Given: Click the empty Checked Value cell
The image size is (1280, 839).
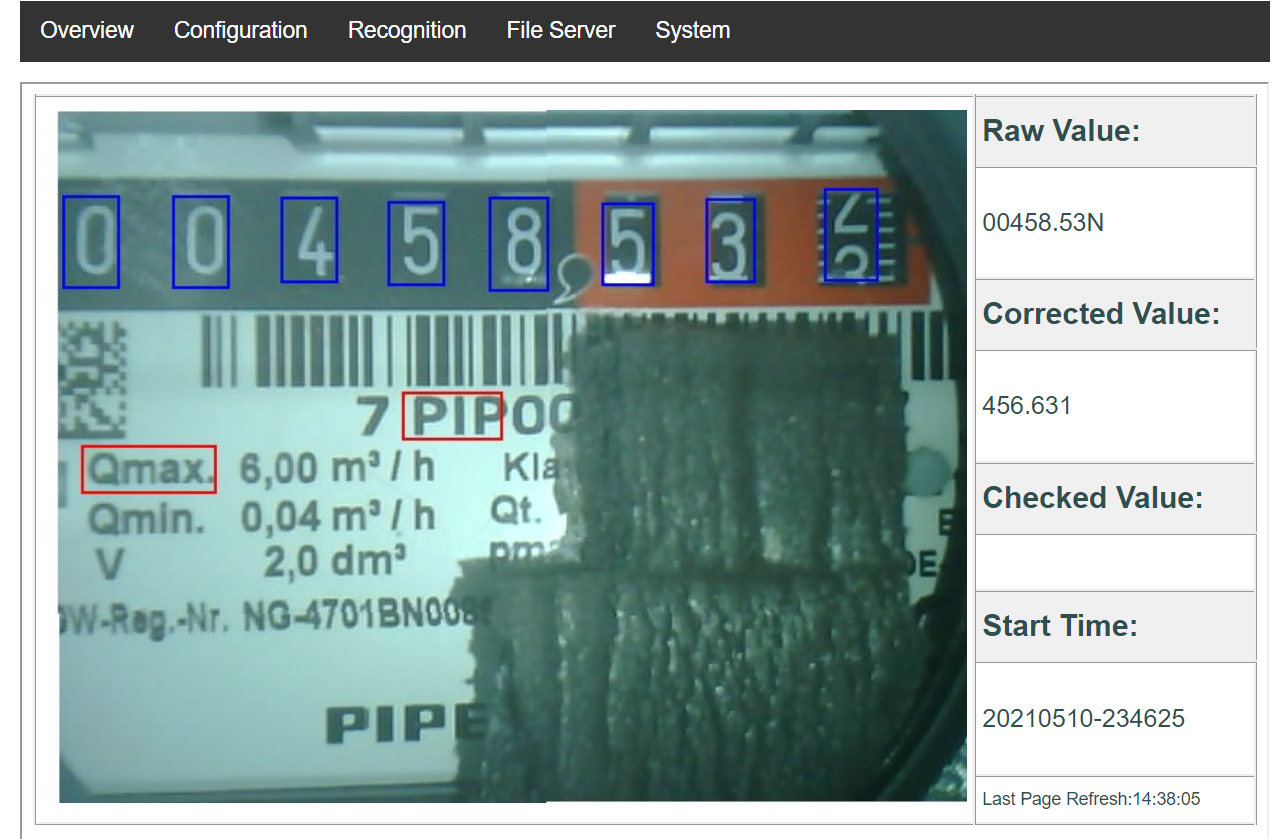Looking at the screenshot, I should point(1115,563).
